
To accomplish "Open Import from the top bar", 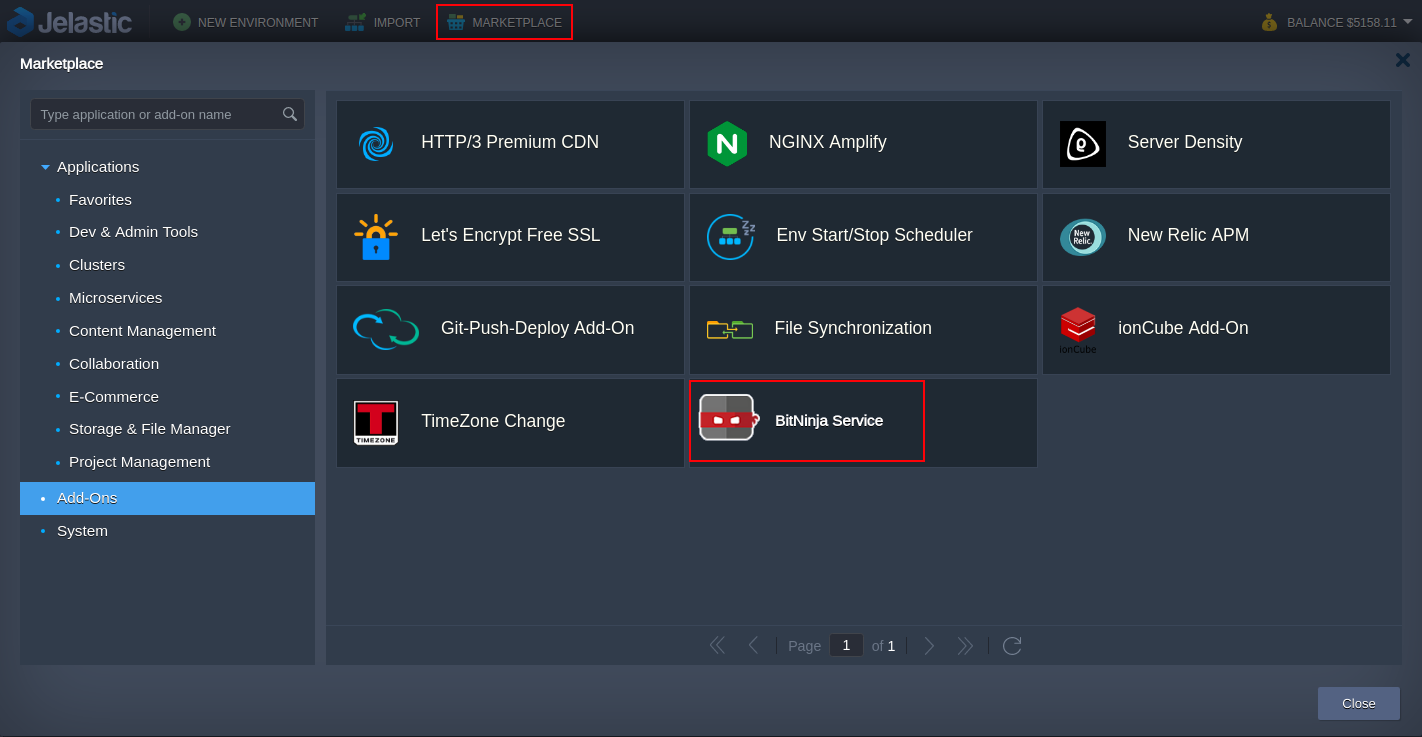I will click(x=383, y=22).
